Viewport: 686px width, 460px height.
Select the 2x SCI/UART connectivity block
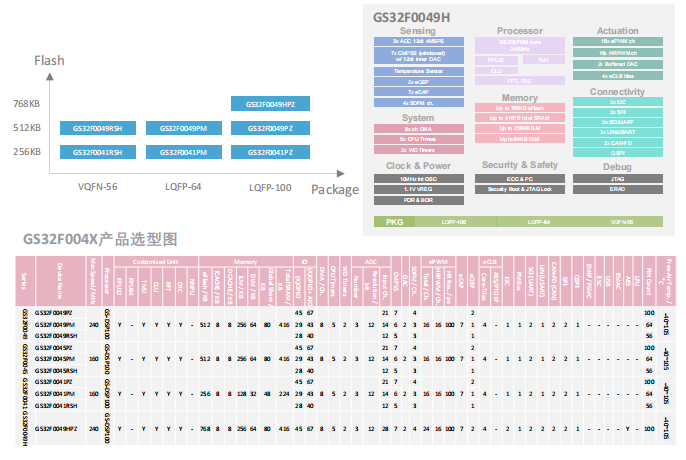618,122
